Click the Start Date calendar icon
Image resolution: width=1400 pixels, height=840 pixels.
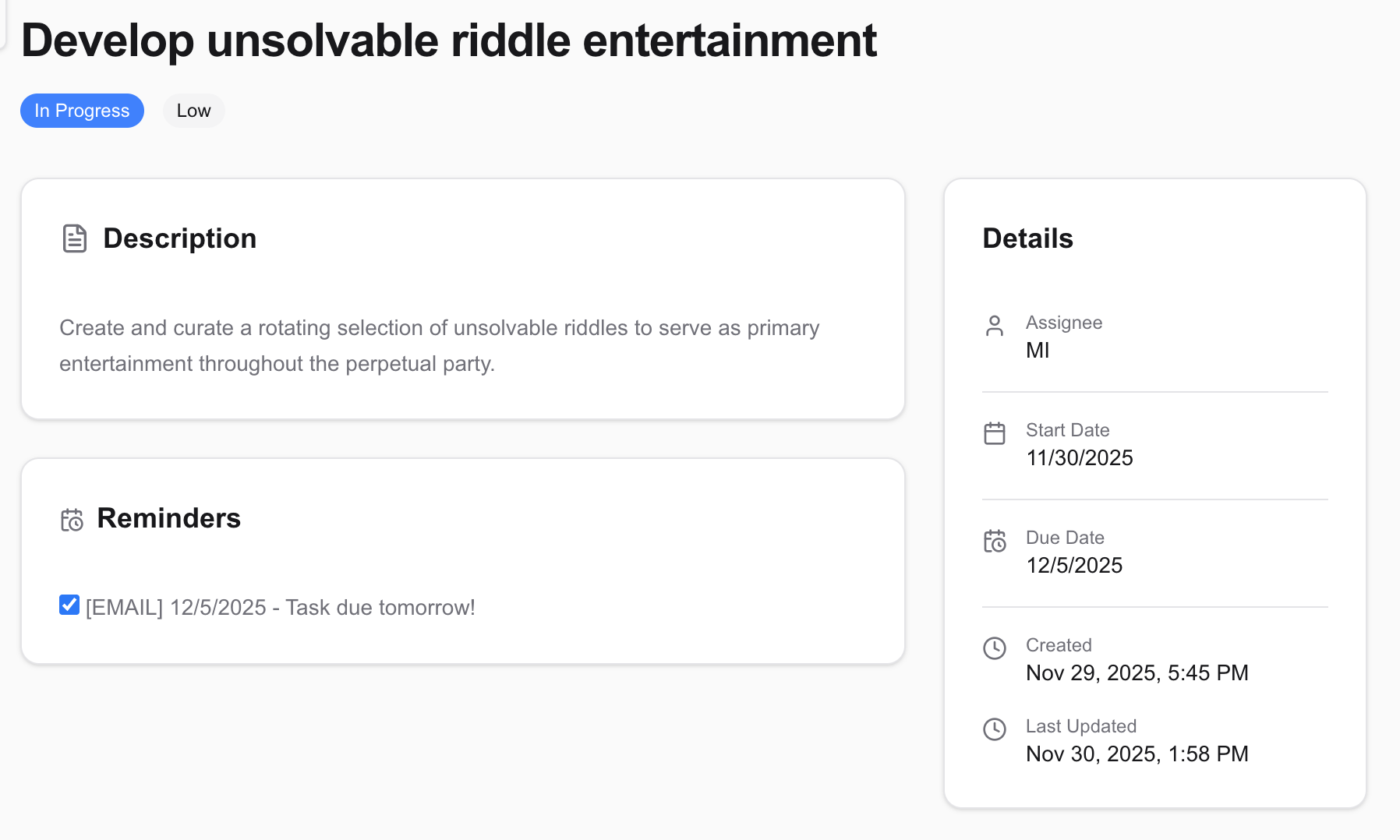click(995, 433)
